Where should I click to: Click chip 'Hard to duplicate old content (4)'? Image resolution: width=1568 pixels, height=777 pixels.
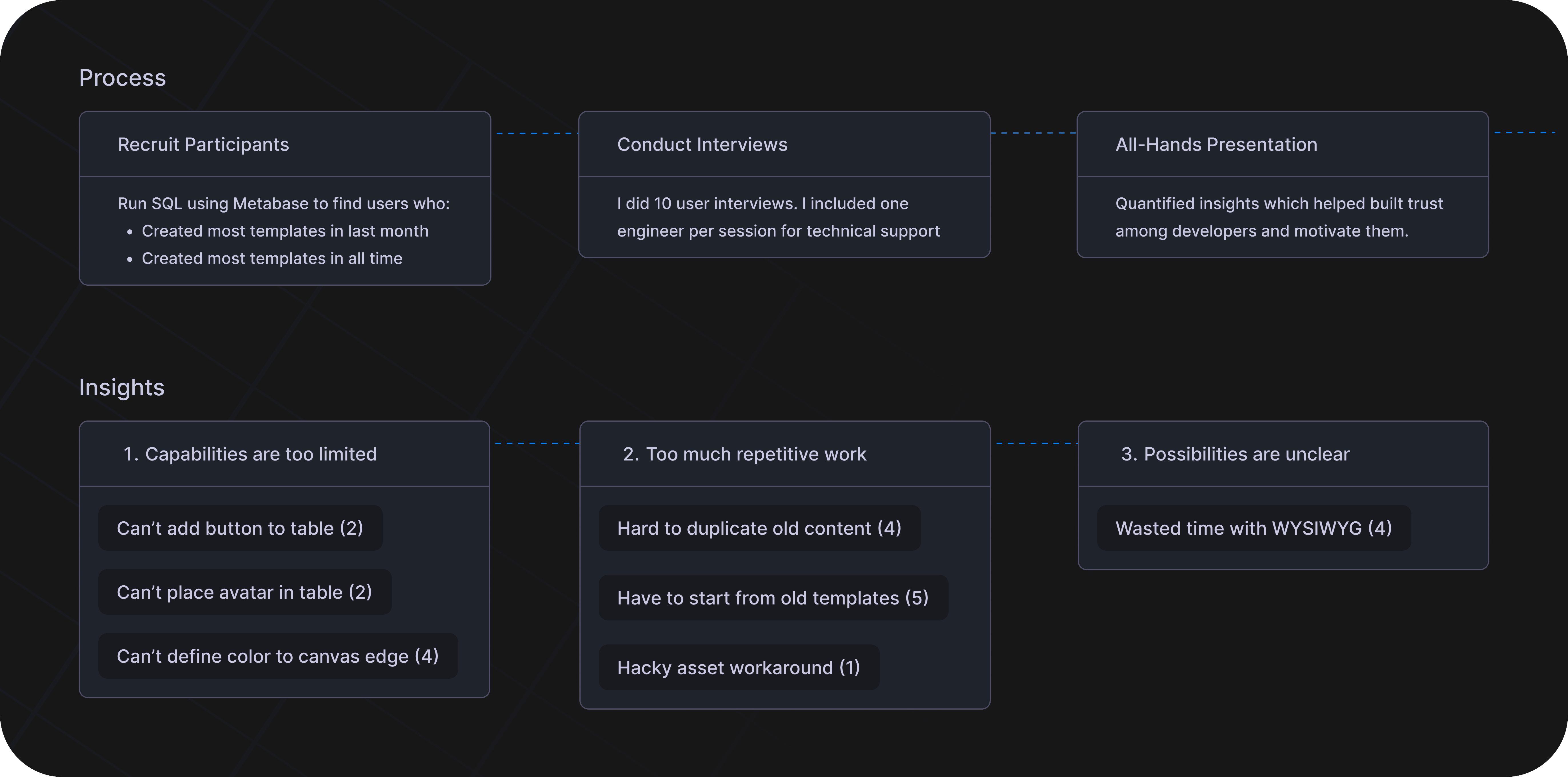click(x=760, y=528)
